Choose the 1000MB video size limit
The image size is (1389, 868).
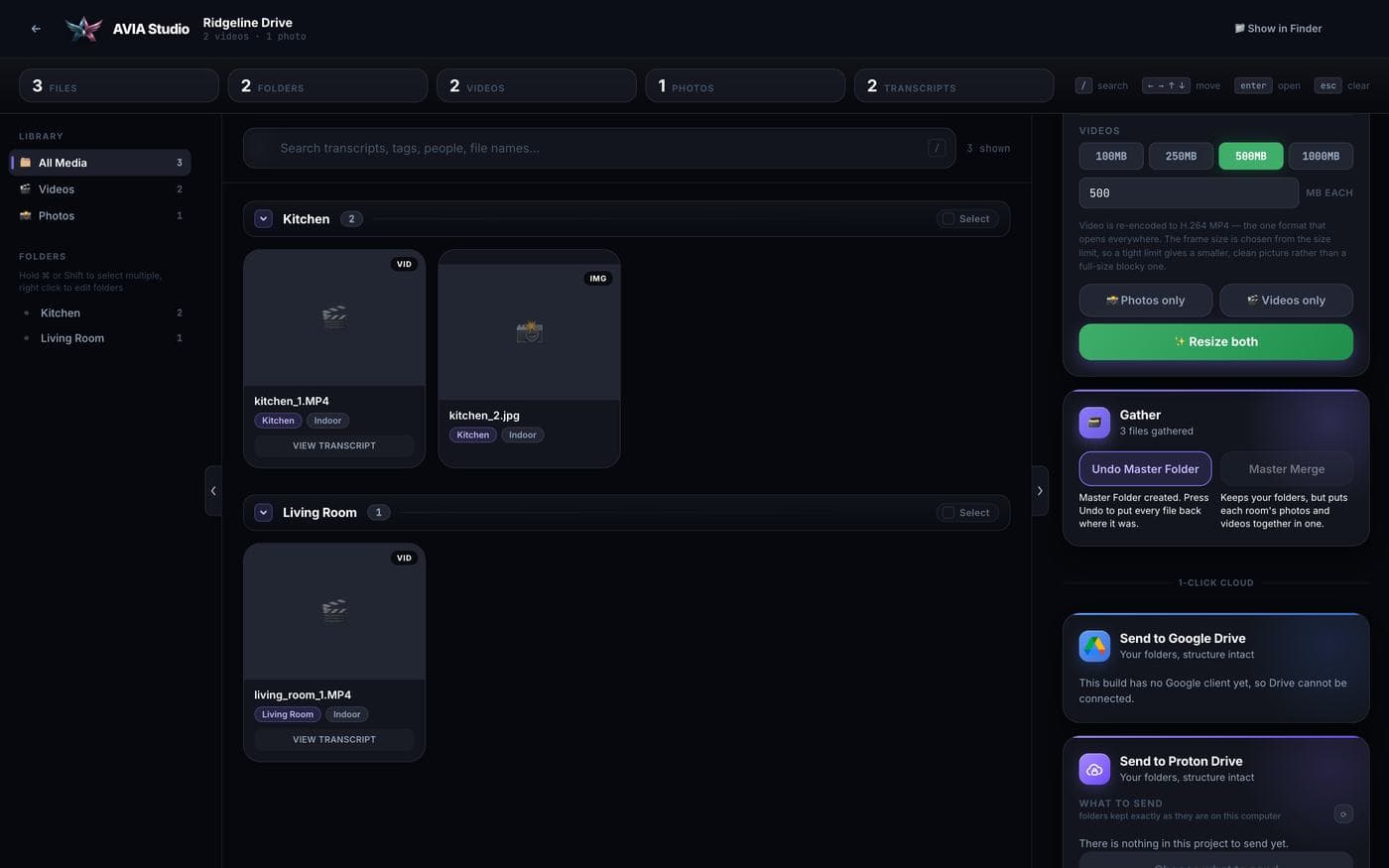click(1321, 156)
